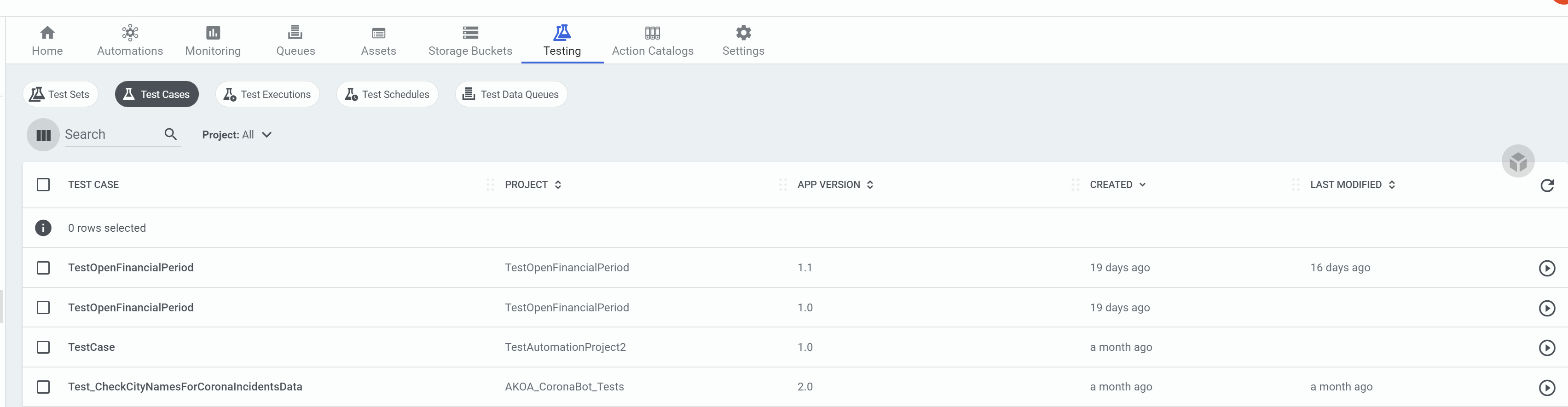This screenshot has width=1568, height=407.
Task: Click the info icon next to rows selected
Action: click(x=43, y=228)
